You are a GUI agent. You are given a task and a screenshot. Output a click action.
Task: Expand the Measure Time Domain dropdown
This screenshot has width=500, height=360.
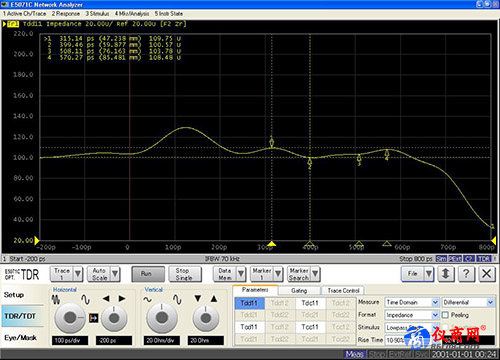[435, 302]
